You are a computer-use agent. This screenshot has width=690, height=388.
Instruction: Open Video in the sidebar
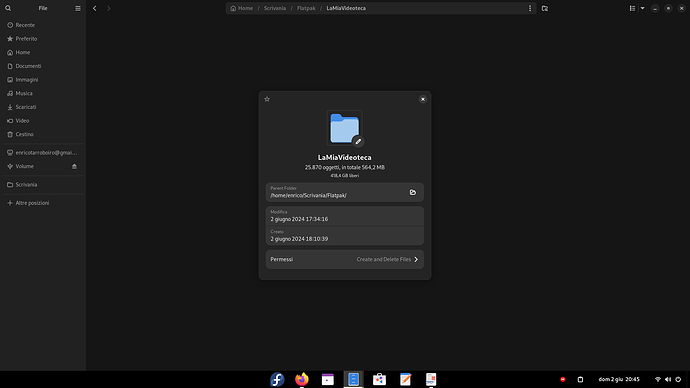[43, 121]
